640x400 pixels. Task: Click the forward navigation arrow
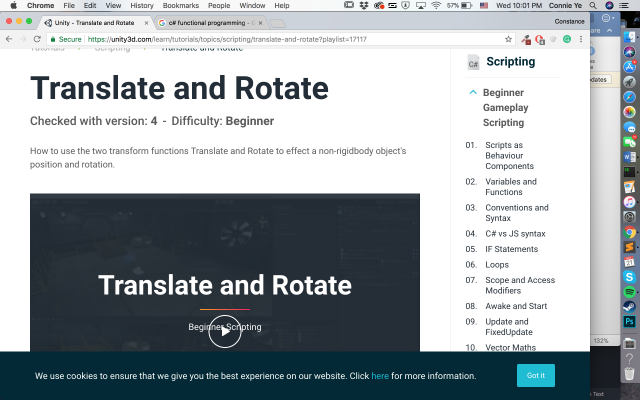coord(23,39)
